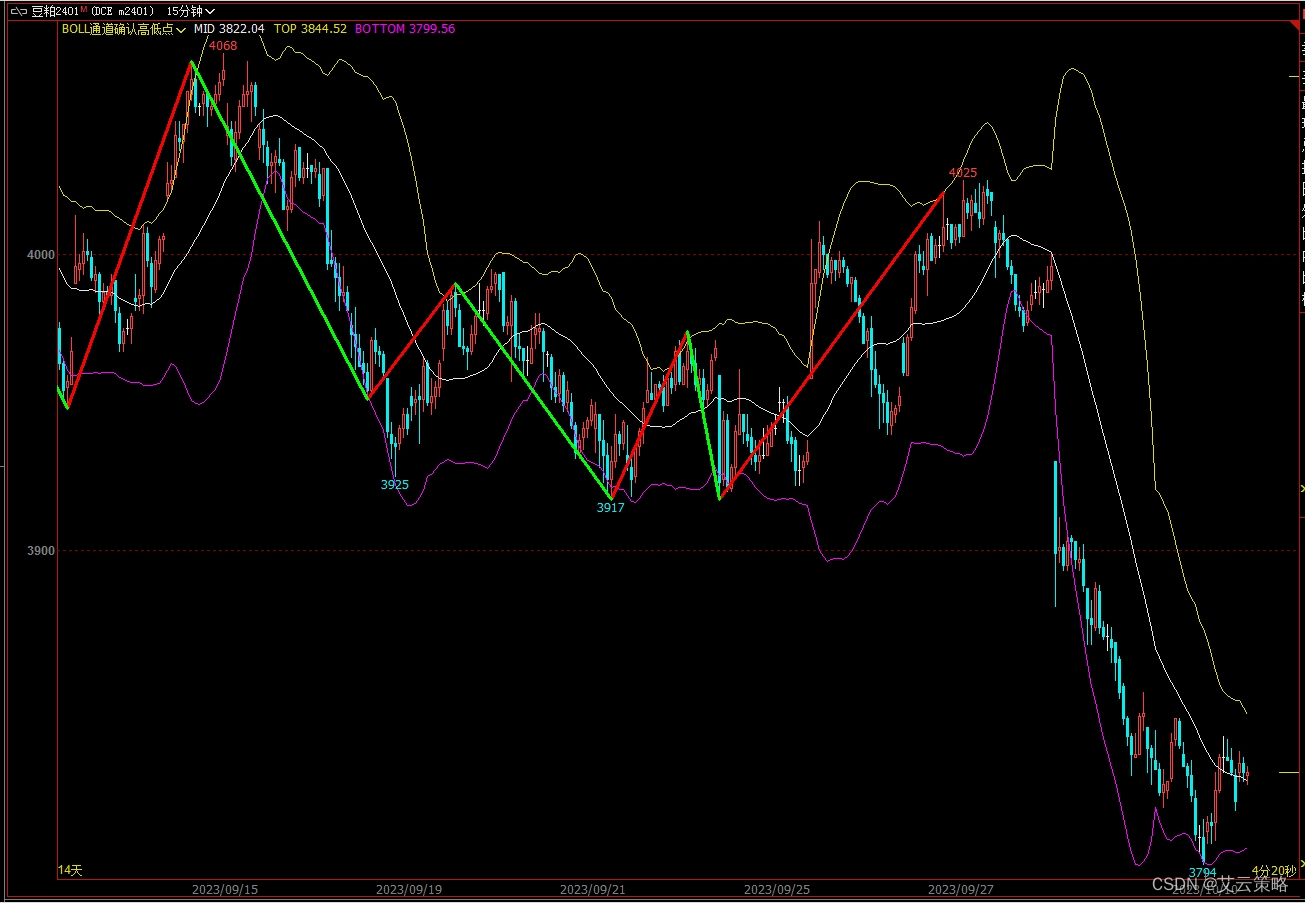This screenshot has width=1305, height=903.
Task: Click the chain-link icon beside 豆粕2401
Action: coord(18,11)
